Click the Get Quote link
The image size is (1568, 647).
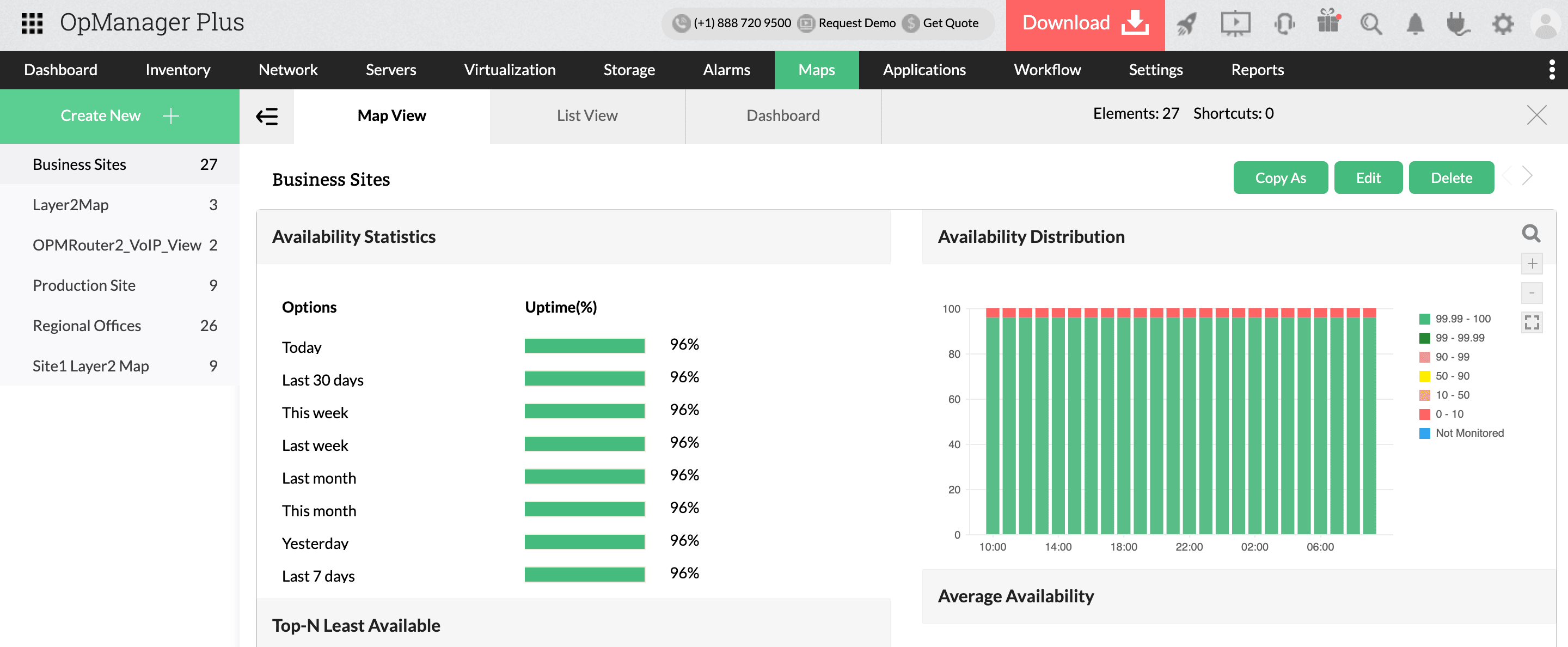click(950, 23)
